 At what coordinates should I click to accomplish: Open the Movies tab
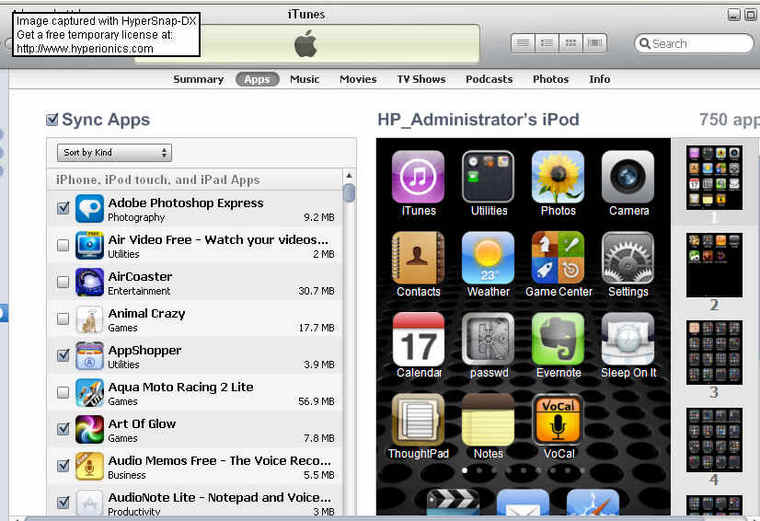click(358, 79)
